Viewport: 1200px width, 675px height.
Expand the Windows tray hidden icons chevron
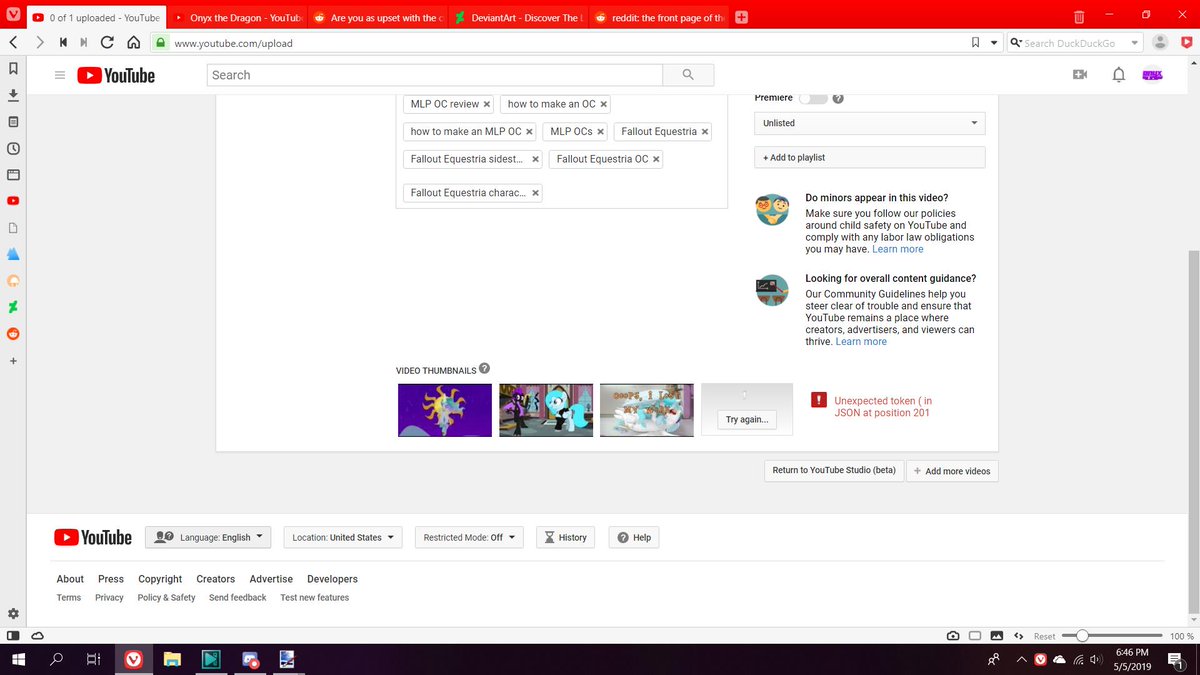click(x=1022, y=659)
